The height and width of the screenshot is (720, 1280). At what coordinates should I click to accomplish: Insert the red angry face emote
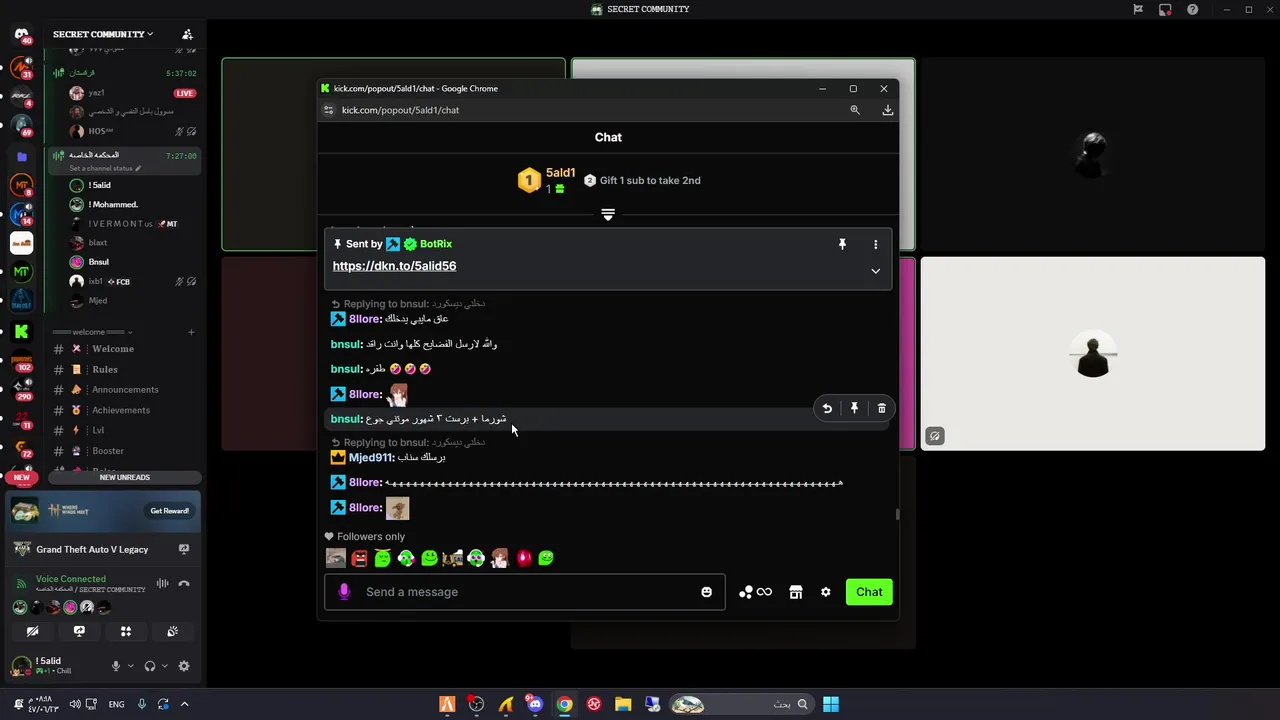pos(359,558)
